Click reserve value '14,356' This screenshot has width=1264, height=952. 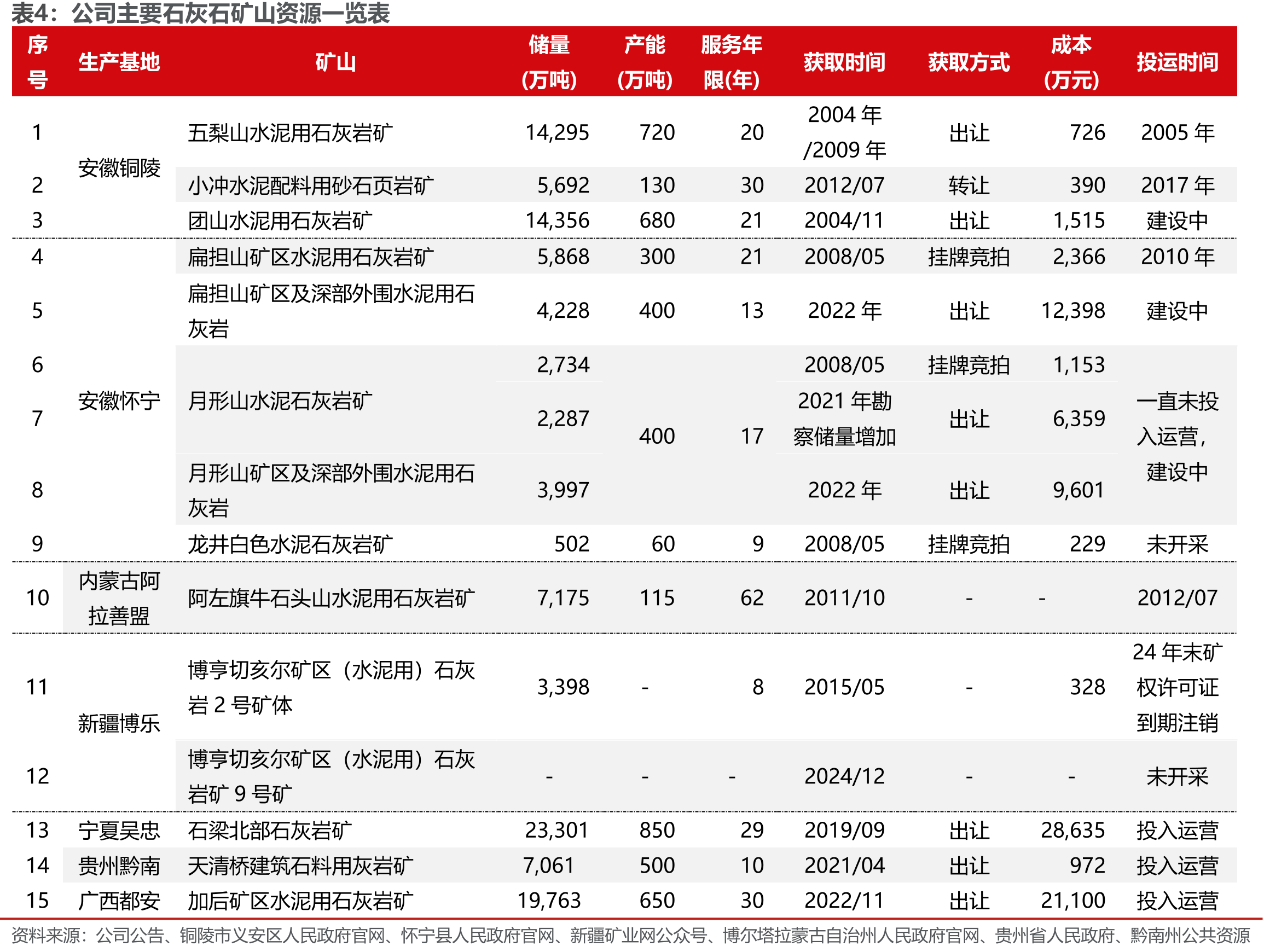(x=556, y=220)
